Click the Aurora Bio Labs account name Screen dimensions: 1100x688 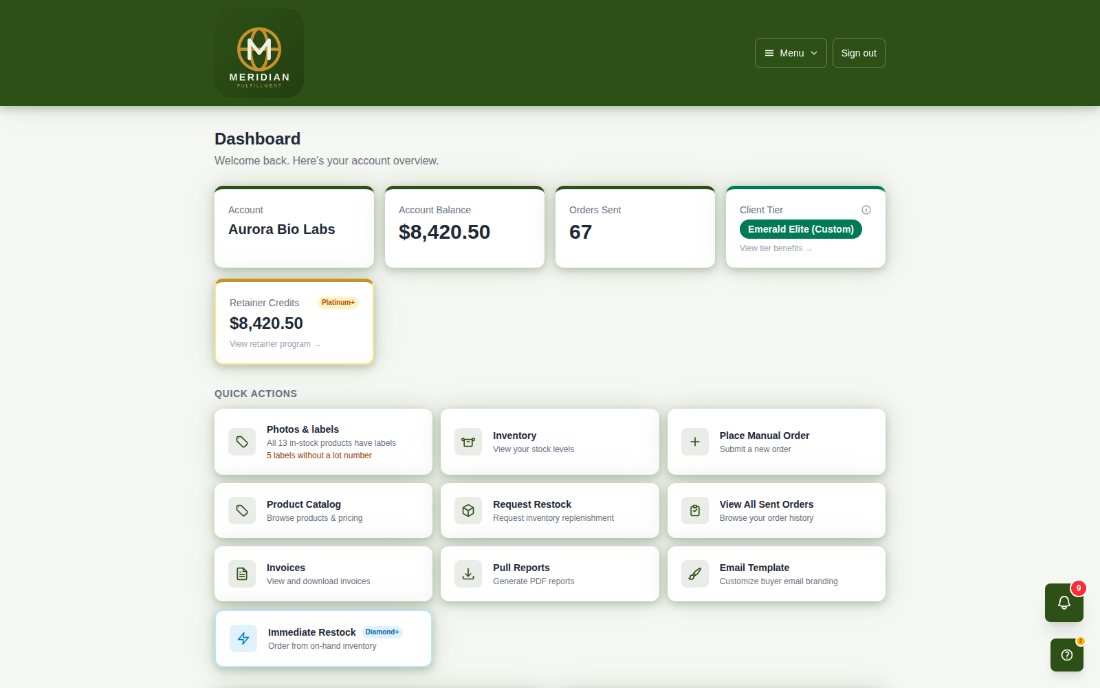point(281,229)
